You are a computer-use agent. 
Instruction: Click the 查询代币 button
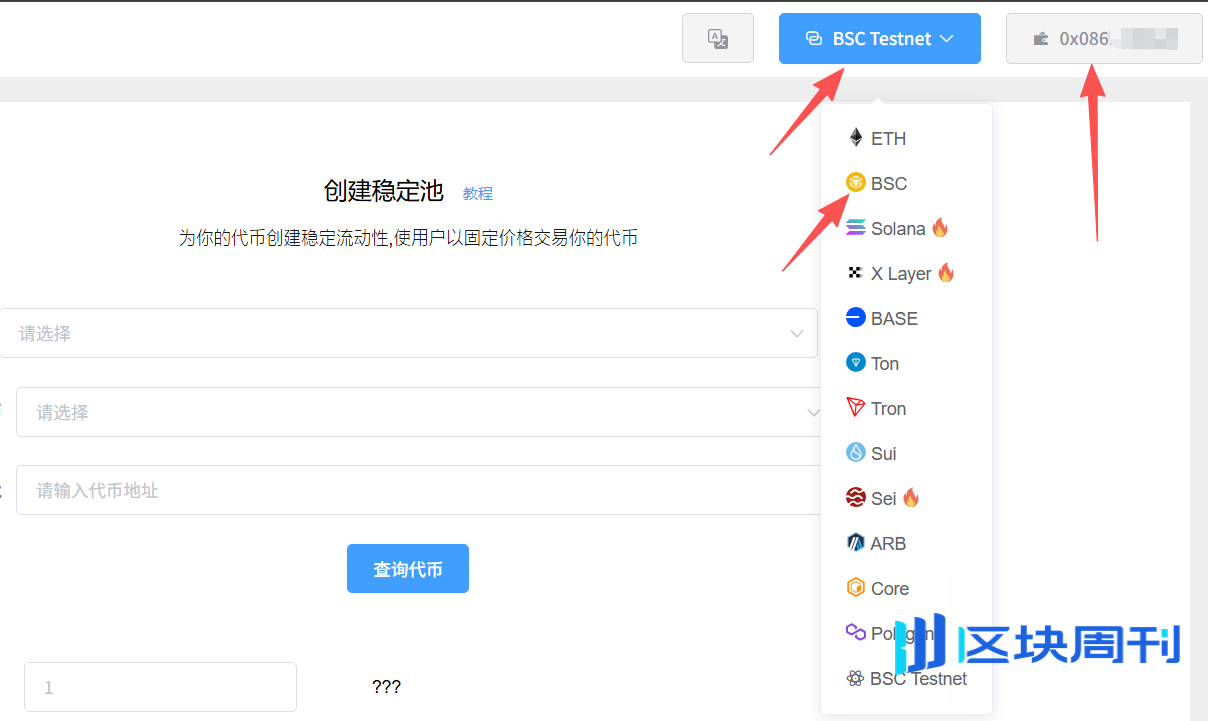[x=407, y=567]
